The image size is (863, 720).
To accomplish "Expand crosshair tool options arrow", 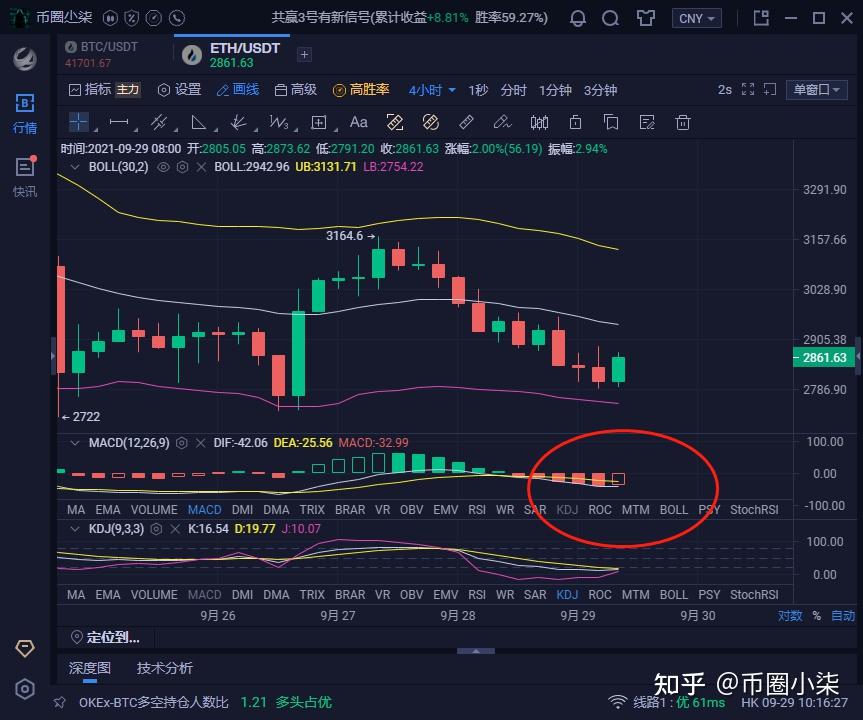I will pyautogui.click(x=95, y=130).
